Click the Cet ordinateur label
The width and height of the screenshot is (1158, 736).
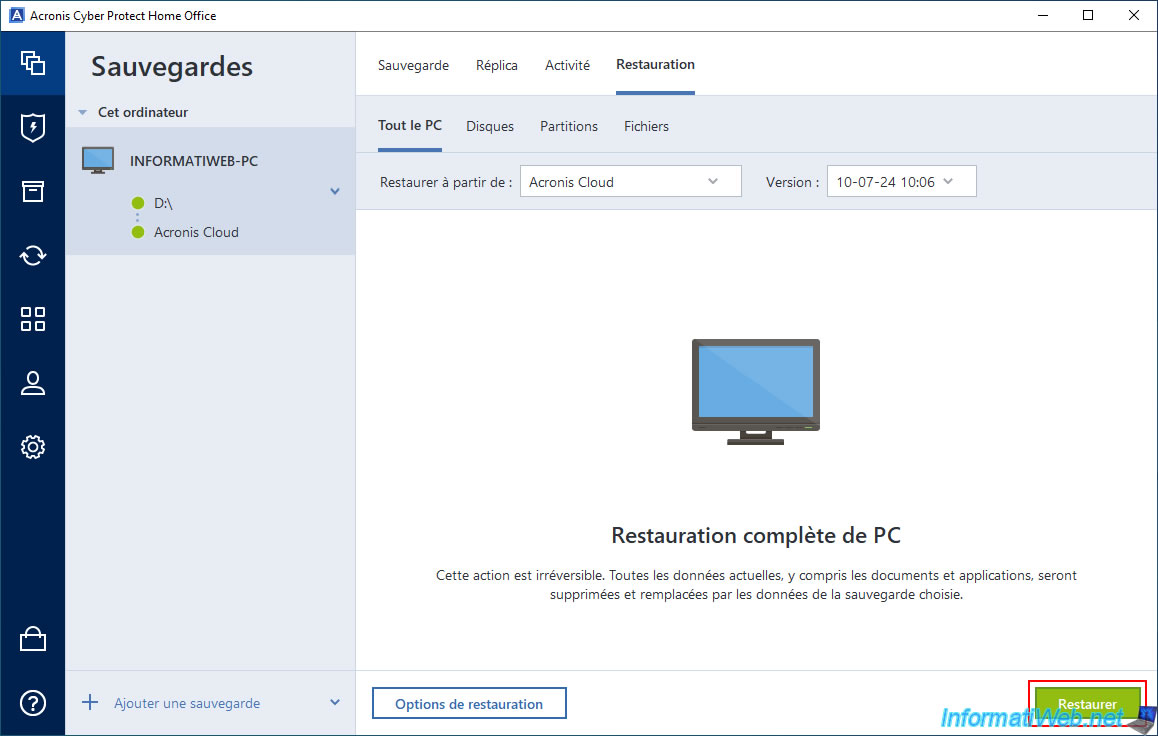(x=143, y=112)
